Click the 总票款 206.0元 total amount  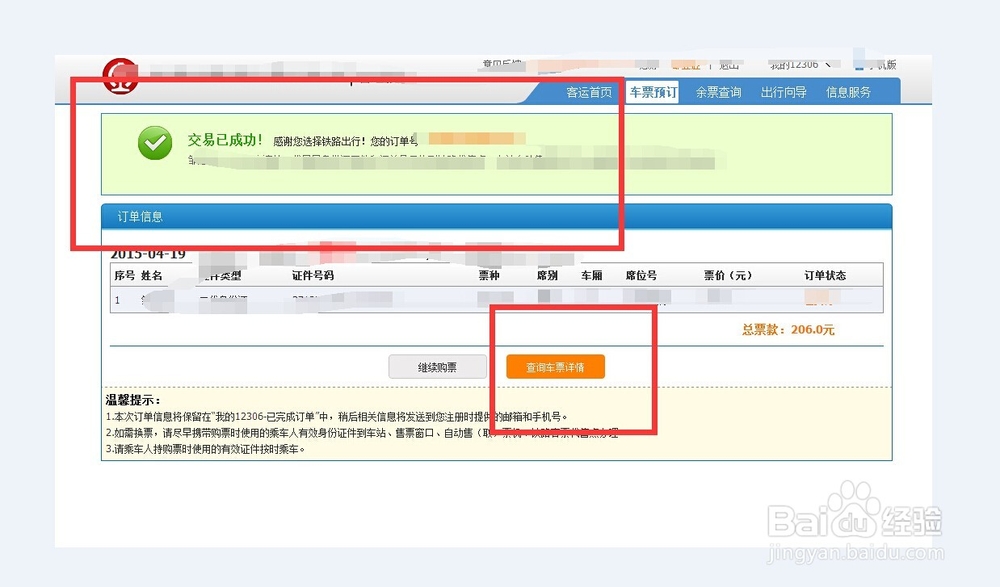[x=791, y=329]
